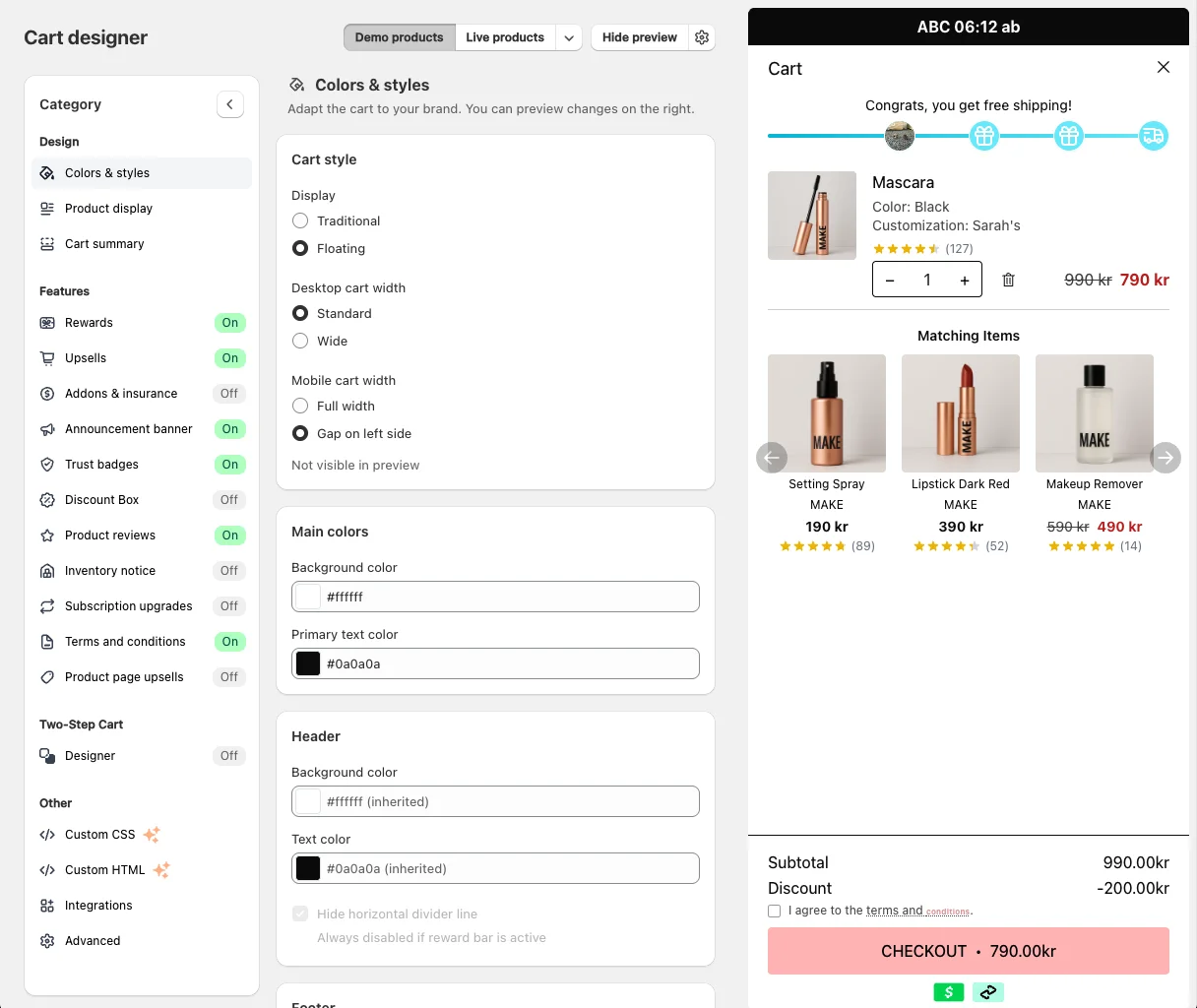1197x1008 pixels.
Task: Switch to Live products tab
Action: 505,37
